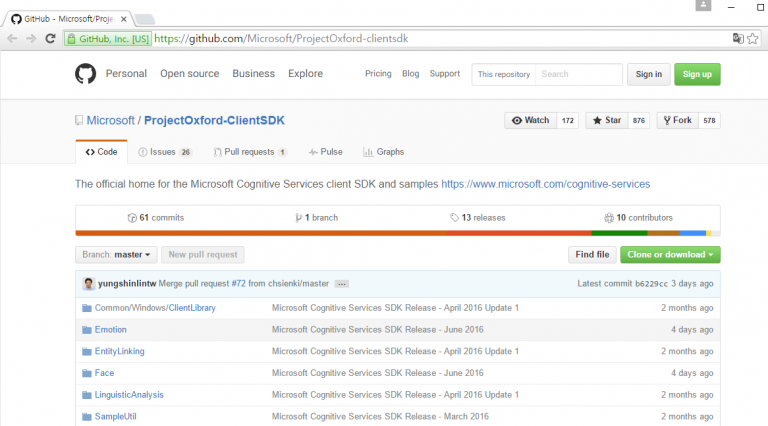Star the repository
768x426 pixels.
click(x=605, y=120)
